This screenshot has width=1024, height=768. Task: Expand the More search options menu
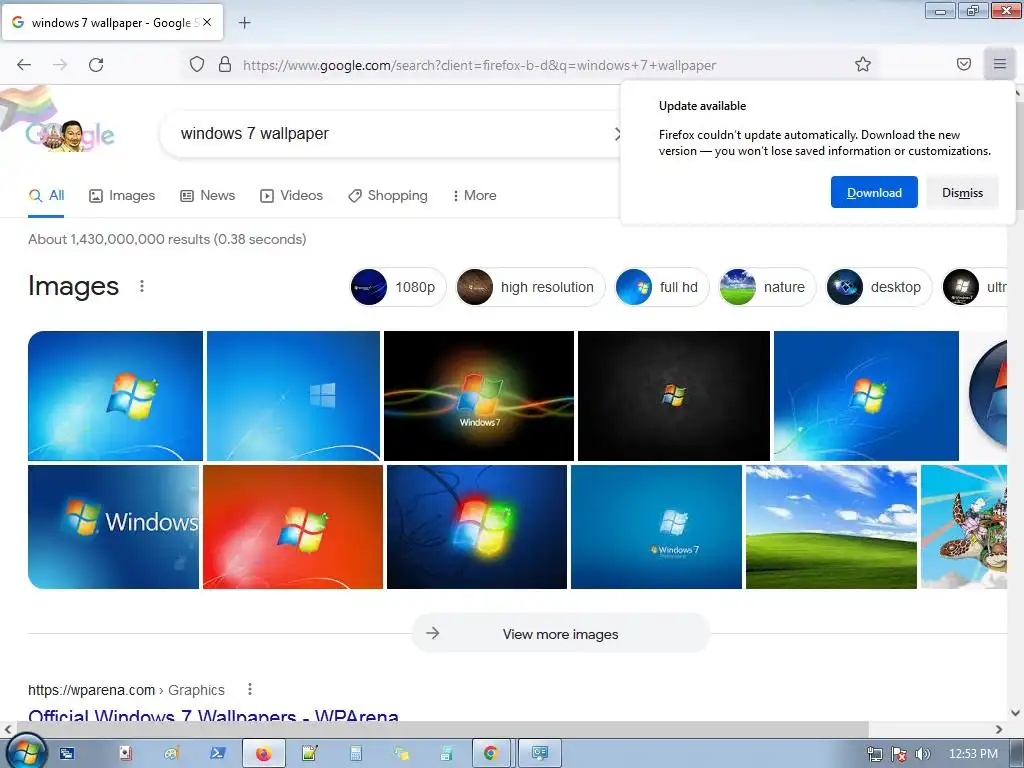click(474, 195)
